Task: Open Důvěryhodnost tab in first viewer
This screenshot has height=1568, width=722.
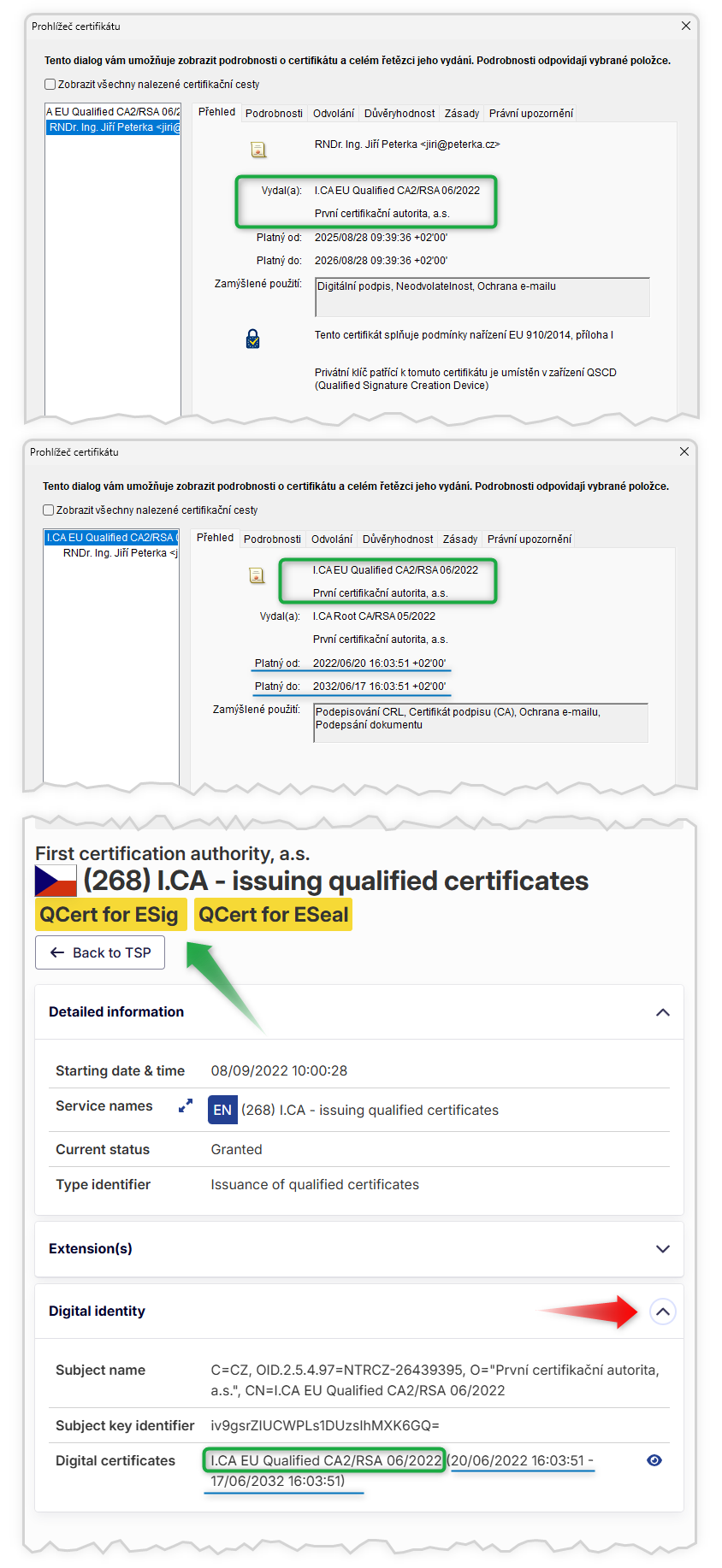Action: [x=399, y=114]
